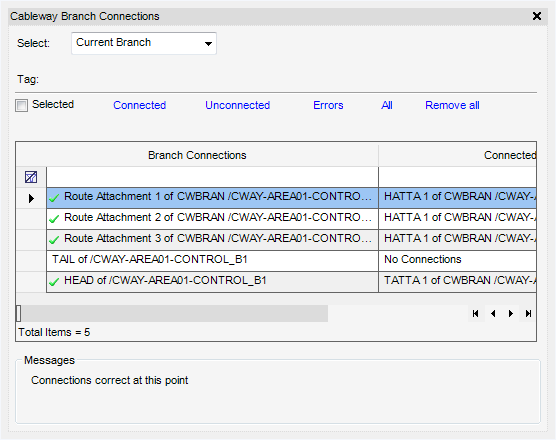Close the Cableway Branch Connections panel
Image resolution: width=556 pixels, height=440 pixels.
tap(537, 16)
